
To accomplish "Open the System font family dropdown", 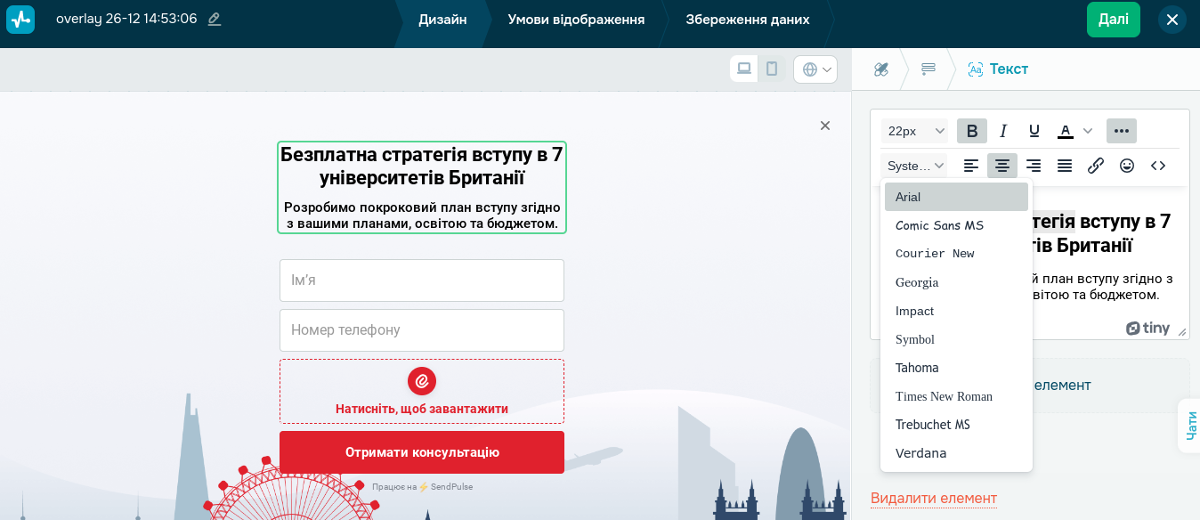I will coord(915,166).
